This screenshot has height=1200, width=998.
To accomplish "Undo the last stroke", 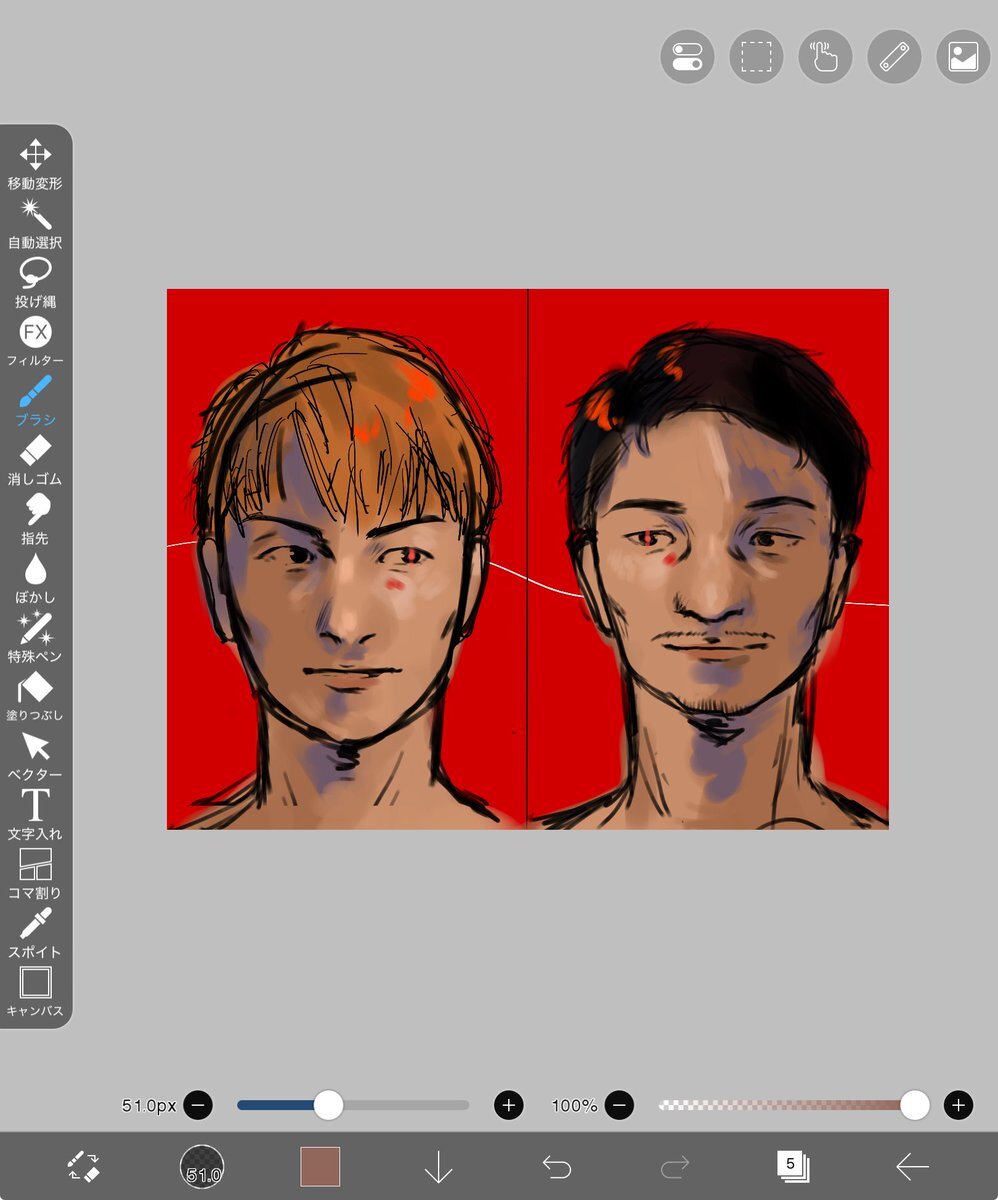I will (557, 1166).
